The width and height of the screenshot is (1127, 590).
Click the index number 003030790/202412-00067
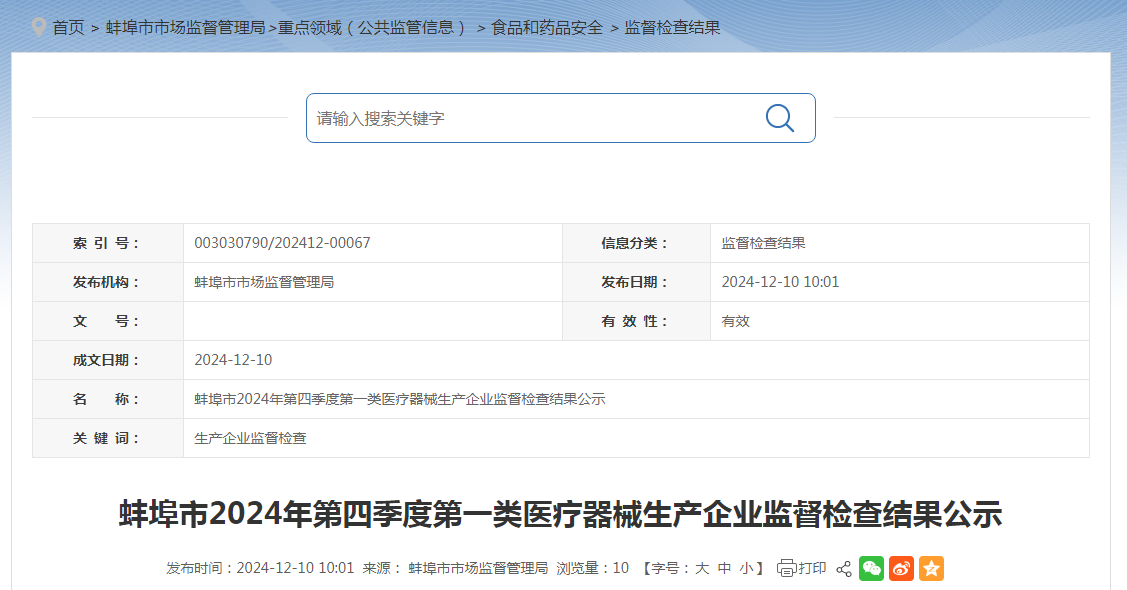282,243
